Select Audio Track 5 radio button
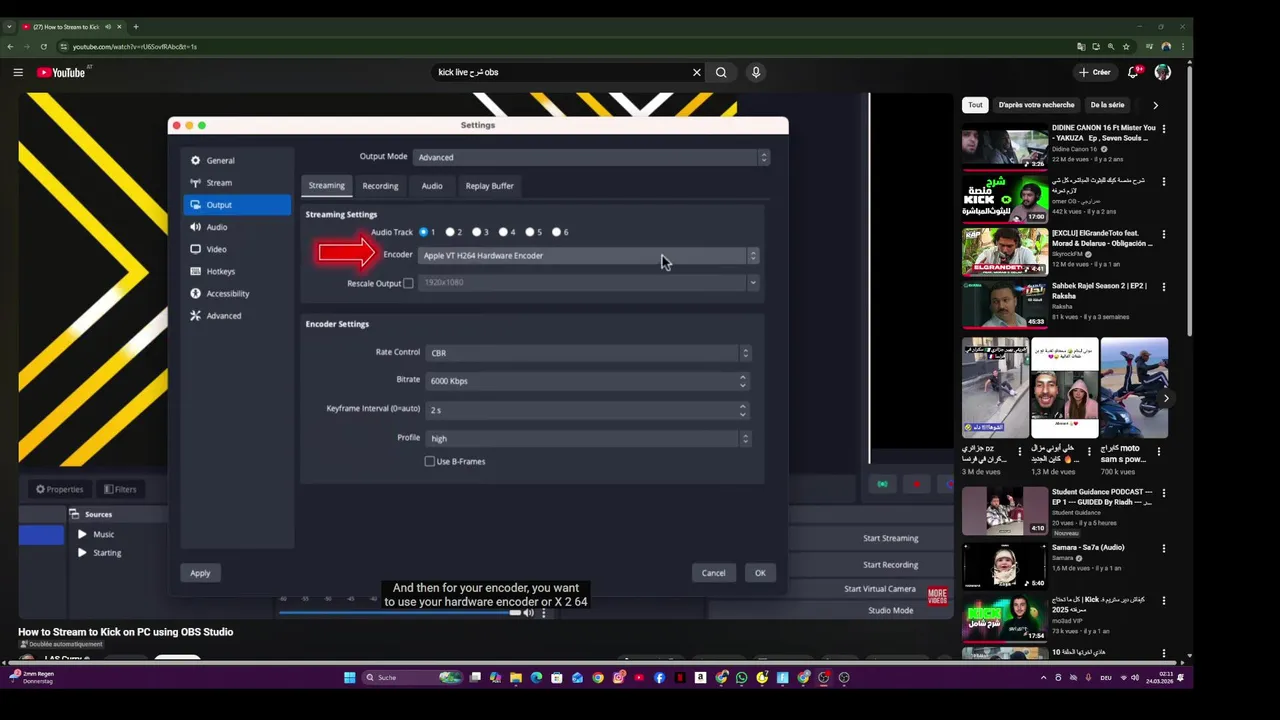The image size is (1280, 720). coord(530,232)
